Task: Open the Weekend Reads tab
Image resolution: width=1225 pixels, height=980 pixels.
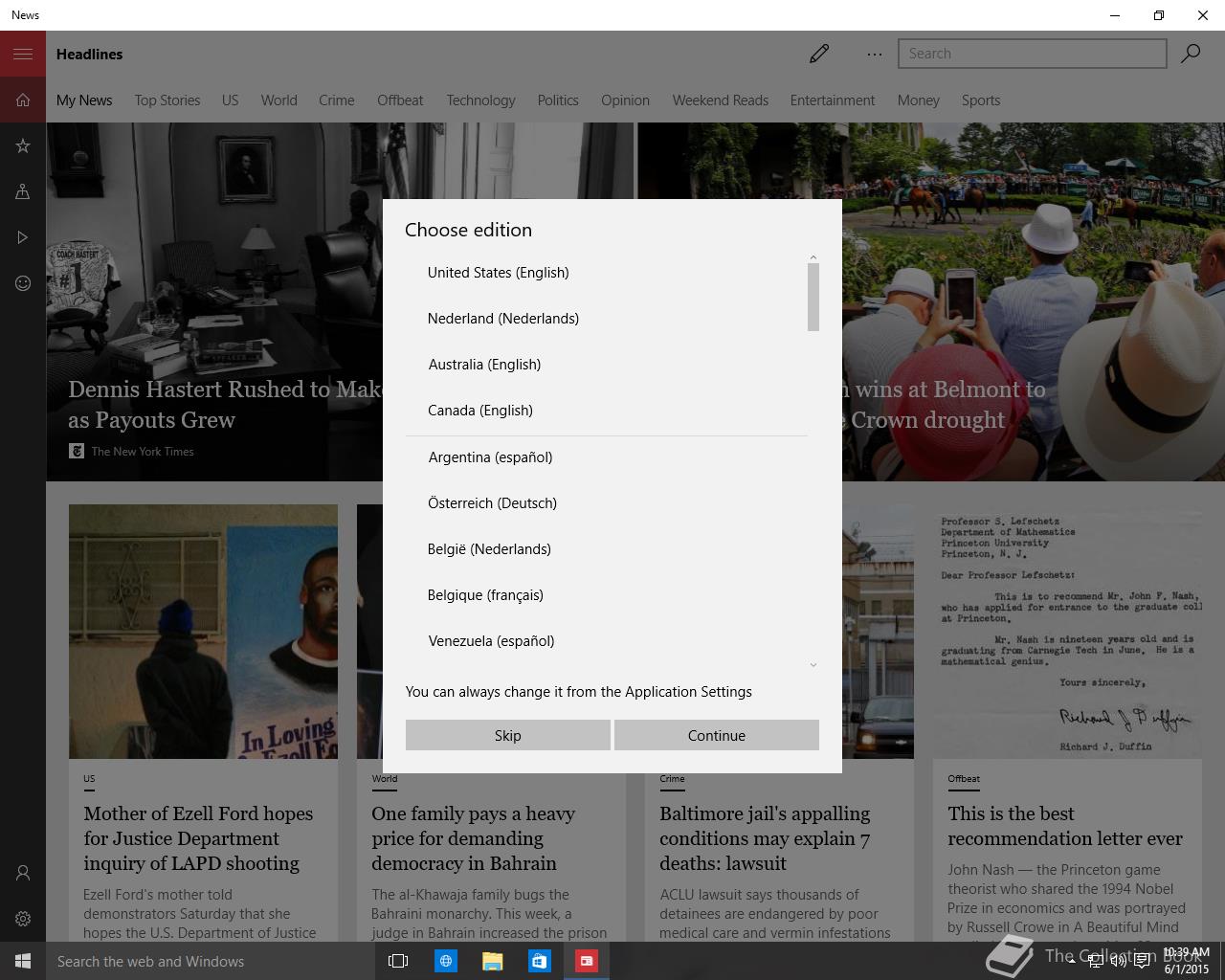Action: (x=721, y=100)
